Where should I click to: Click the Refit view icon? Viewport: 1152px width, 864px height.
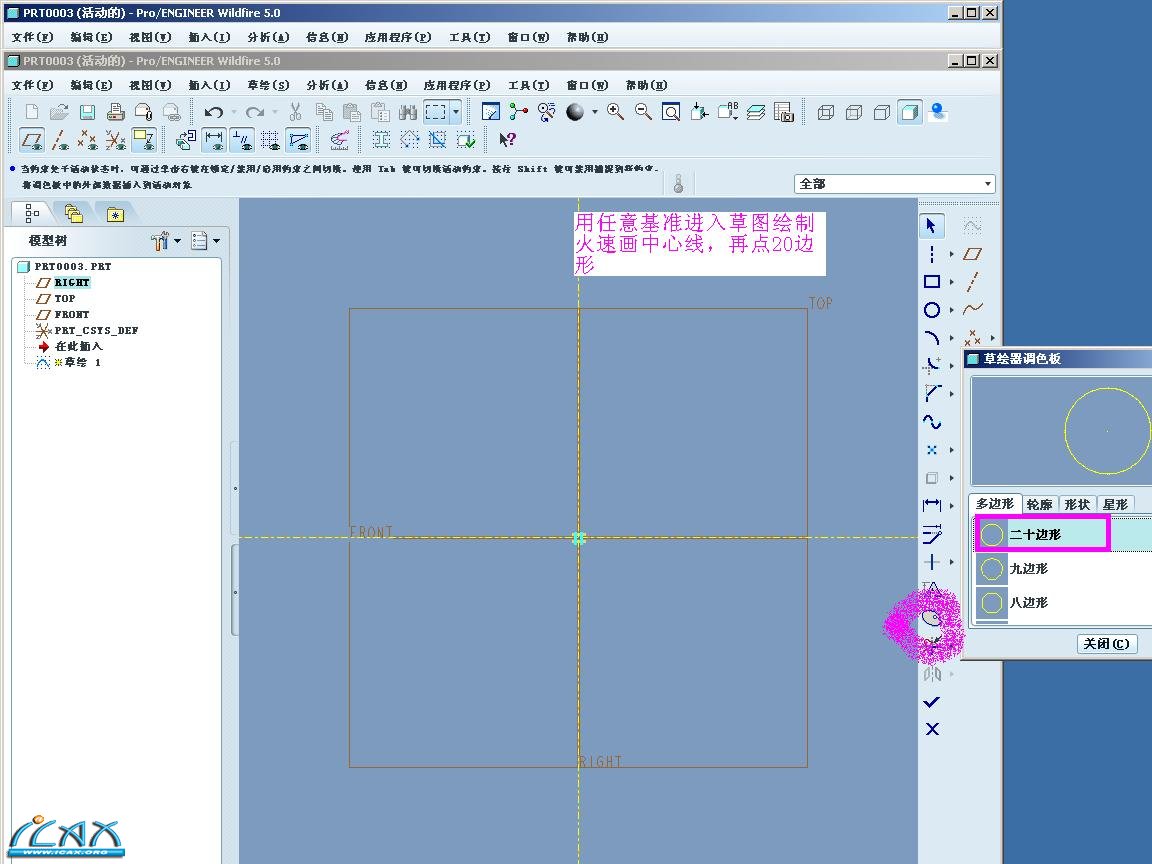[x=671, y=112]
